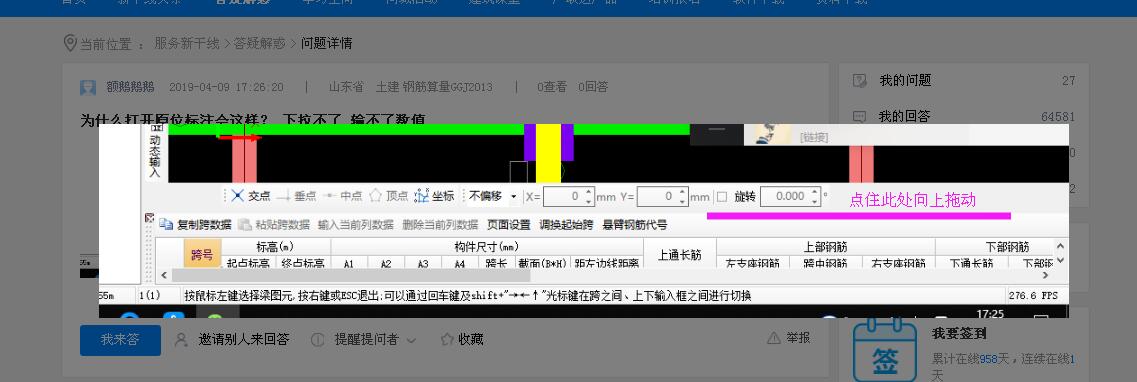Open 页面设置 page settings
Viewport: 1137px width, 382px height.
(x=508, y=225)
